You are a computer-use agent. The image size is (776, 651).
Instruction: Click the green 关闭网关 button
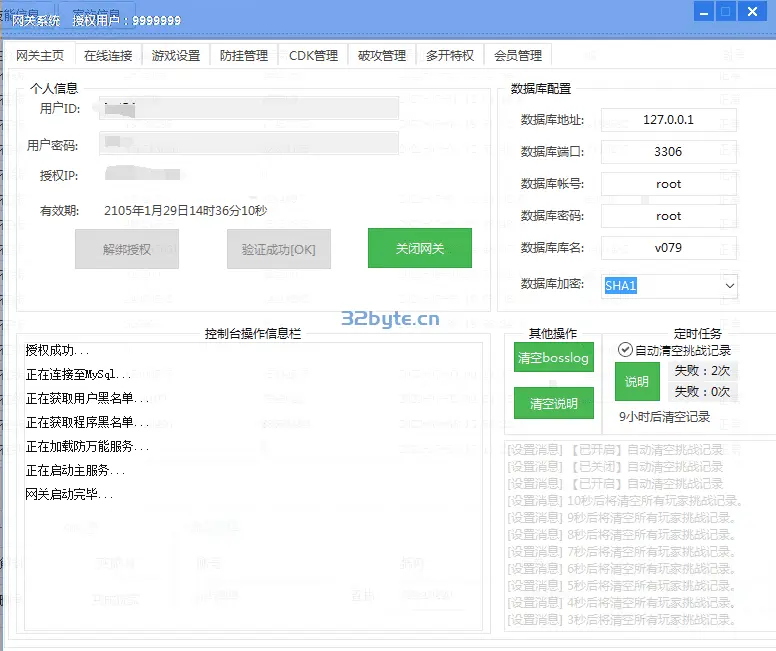pos(420,248)
